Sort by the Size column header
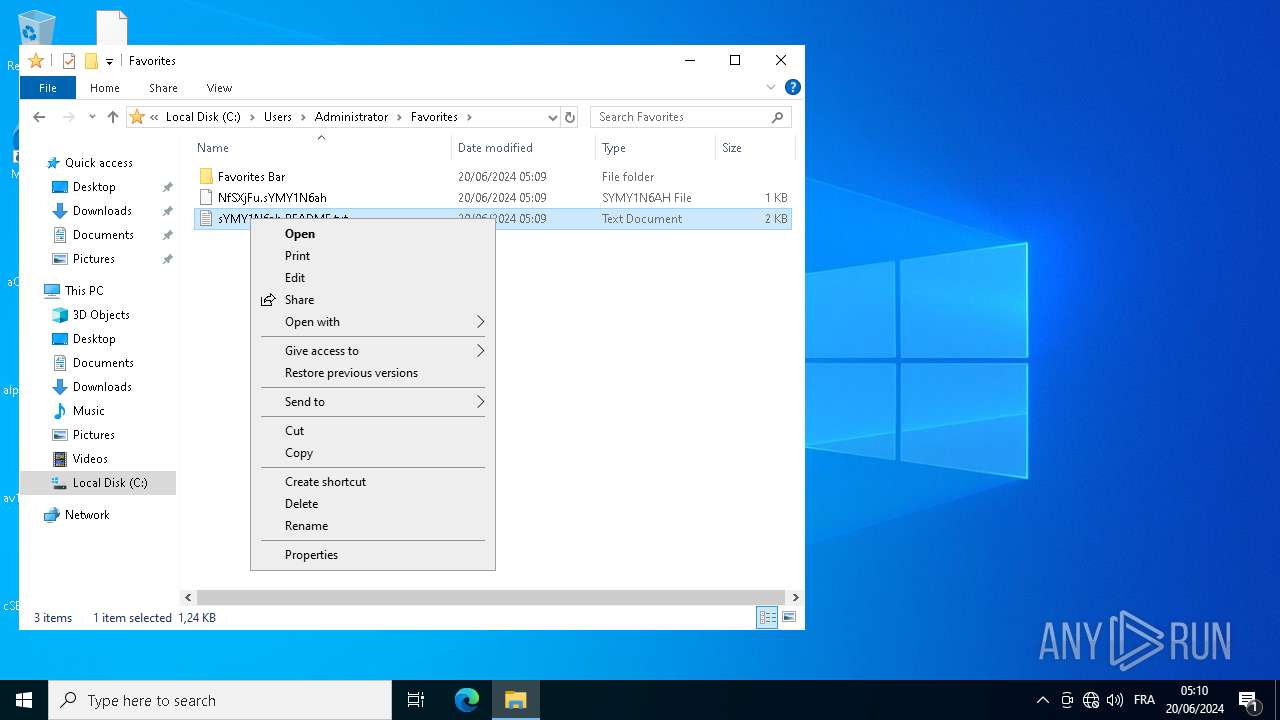This screenshot has height=720, width=1280. (755, 148)
